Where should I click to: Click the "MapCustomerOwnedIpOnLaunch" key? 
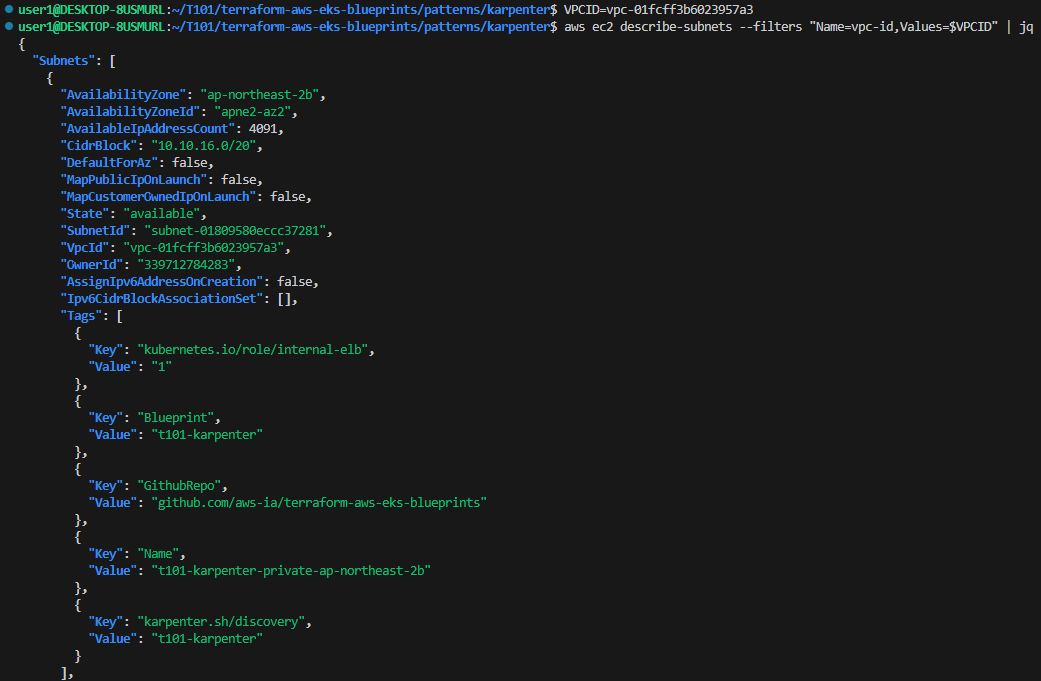click(158, 197)
